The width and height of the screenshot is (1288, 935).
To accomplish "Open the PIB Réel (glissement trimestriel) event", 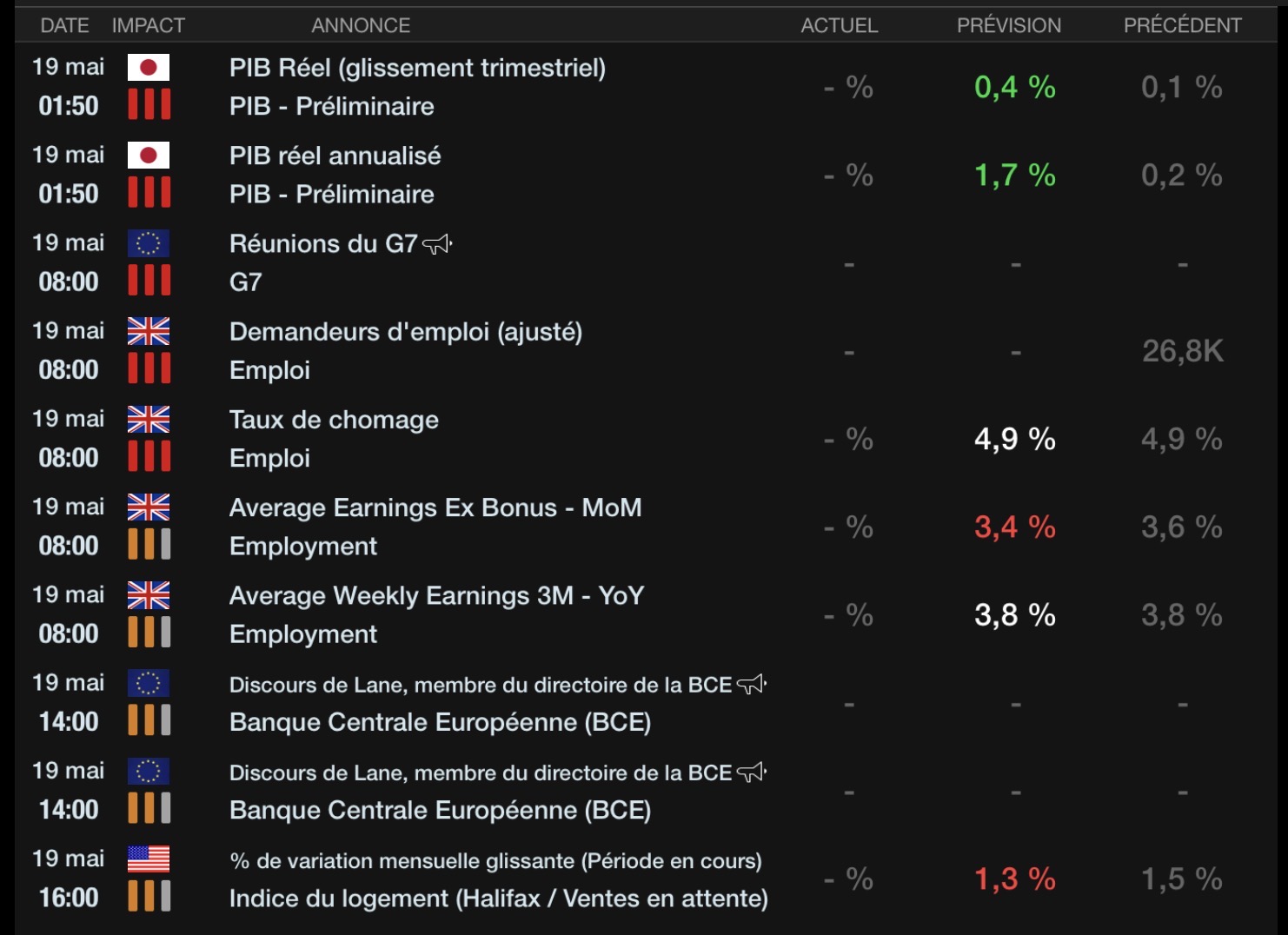I will tap(417, 68).
